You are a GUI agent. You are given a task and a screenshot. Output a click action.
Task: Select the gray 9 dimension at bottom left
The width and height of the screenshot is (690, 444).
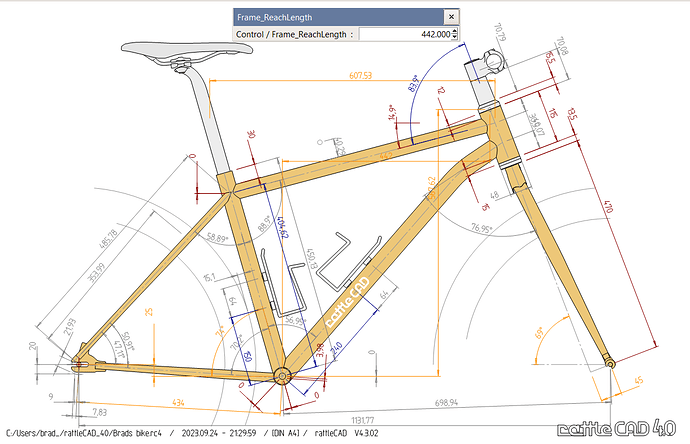[51, 396]
